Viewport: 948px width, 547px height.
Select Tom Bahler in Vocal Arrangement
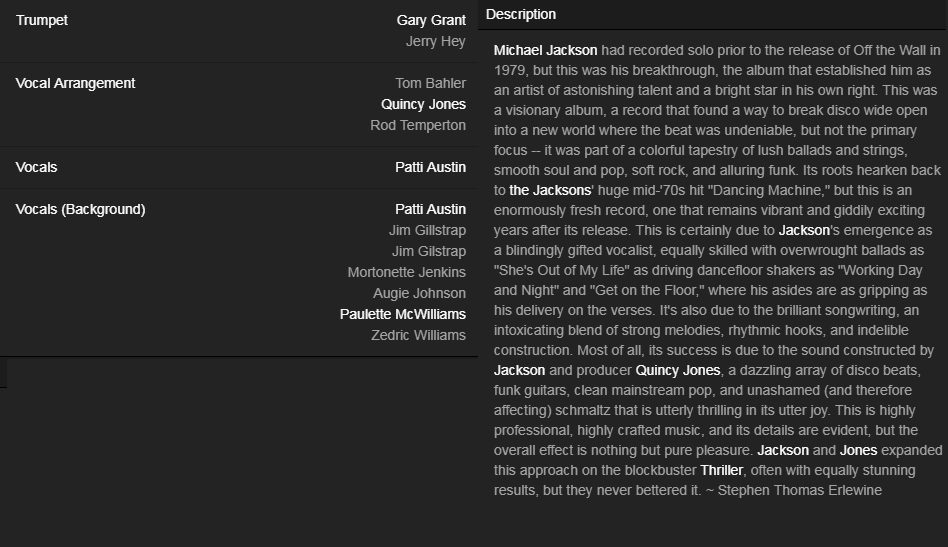[430, 83]
